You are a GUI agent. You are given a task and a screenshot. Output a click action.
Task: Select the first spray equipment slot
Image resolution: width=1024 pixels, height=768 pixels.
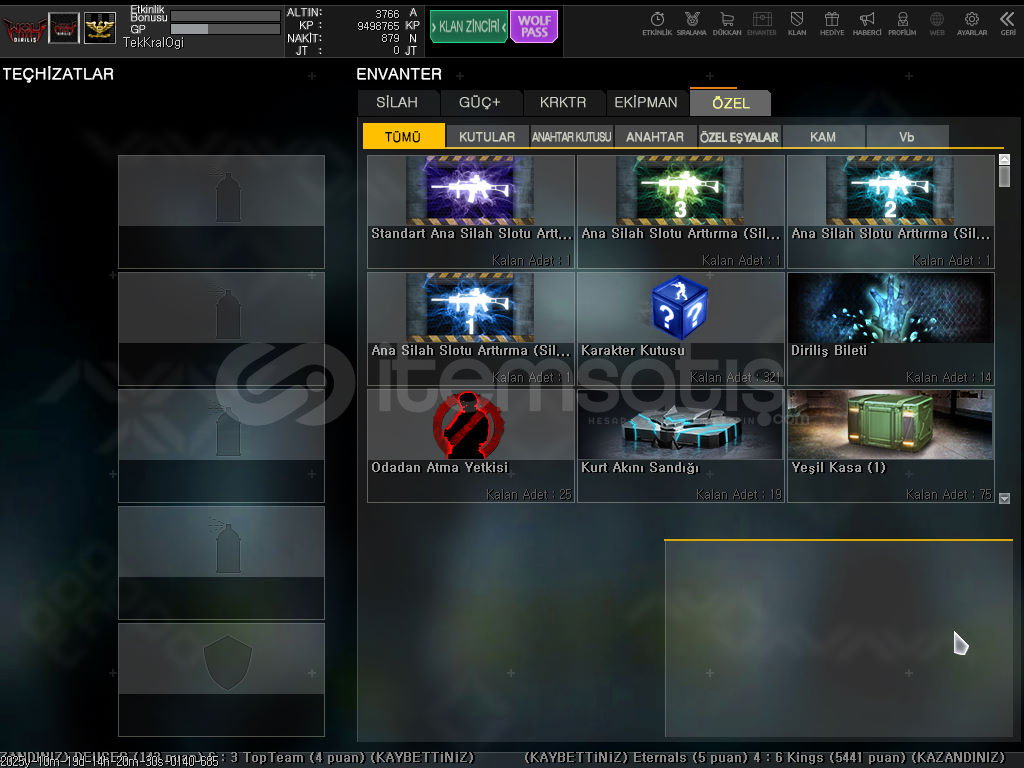[x=221, y=212]
